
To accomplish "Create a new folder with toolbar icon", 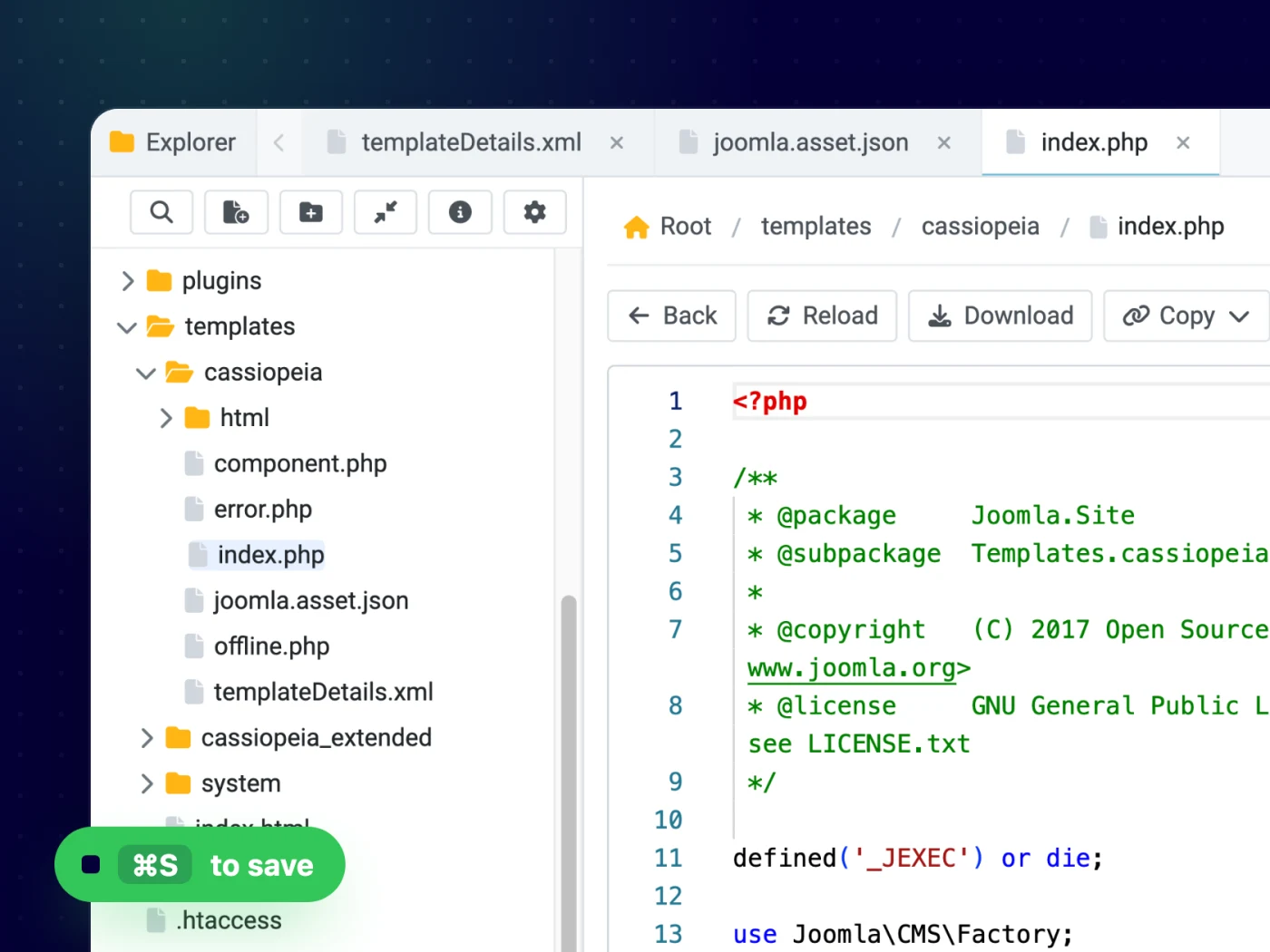I will tap(311, 212).
